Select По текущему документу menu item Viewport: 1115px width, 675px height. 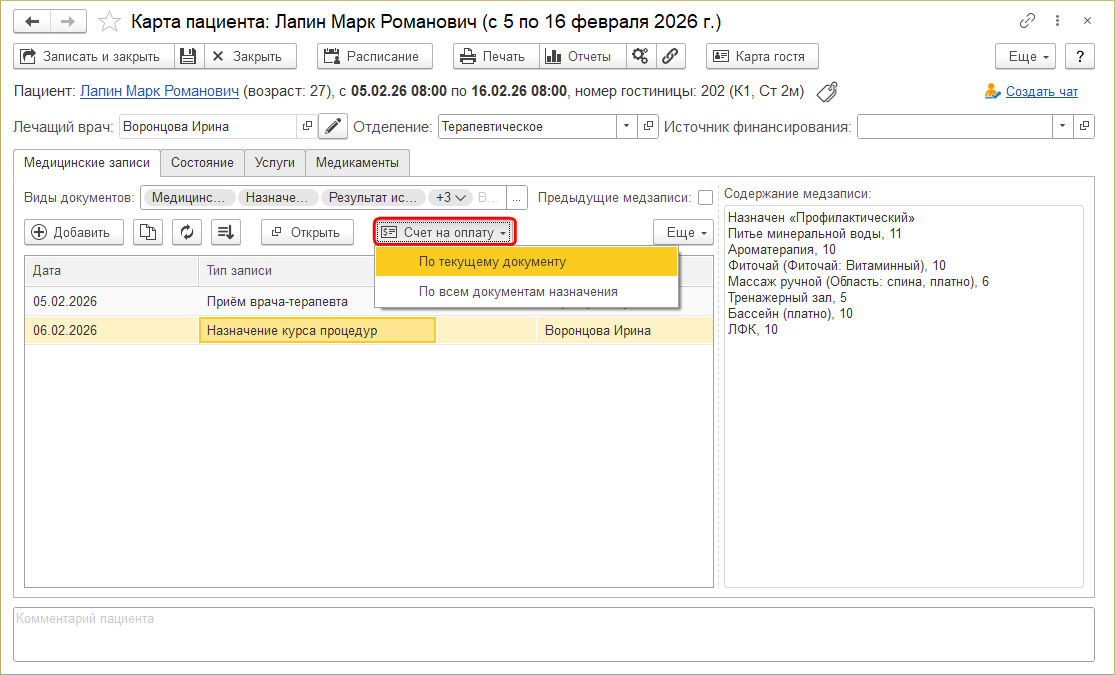492,262
